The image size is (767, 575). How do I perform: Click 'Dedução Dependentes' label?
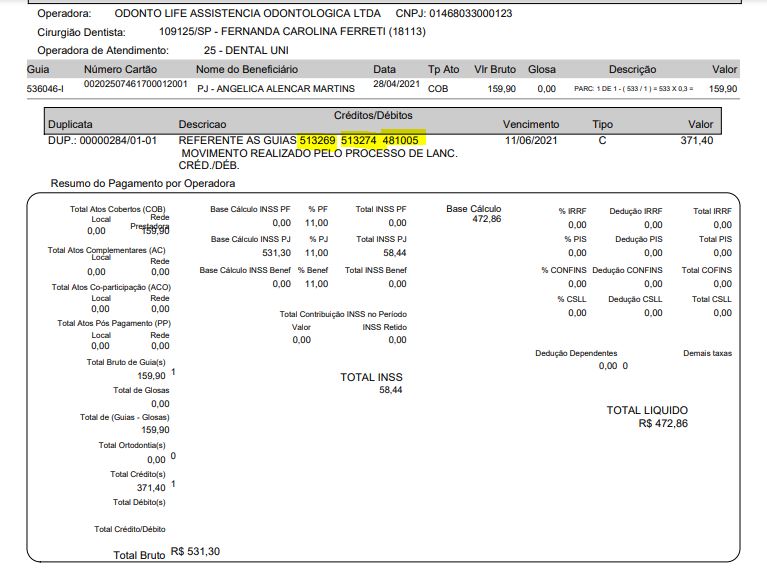point(576,353)
